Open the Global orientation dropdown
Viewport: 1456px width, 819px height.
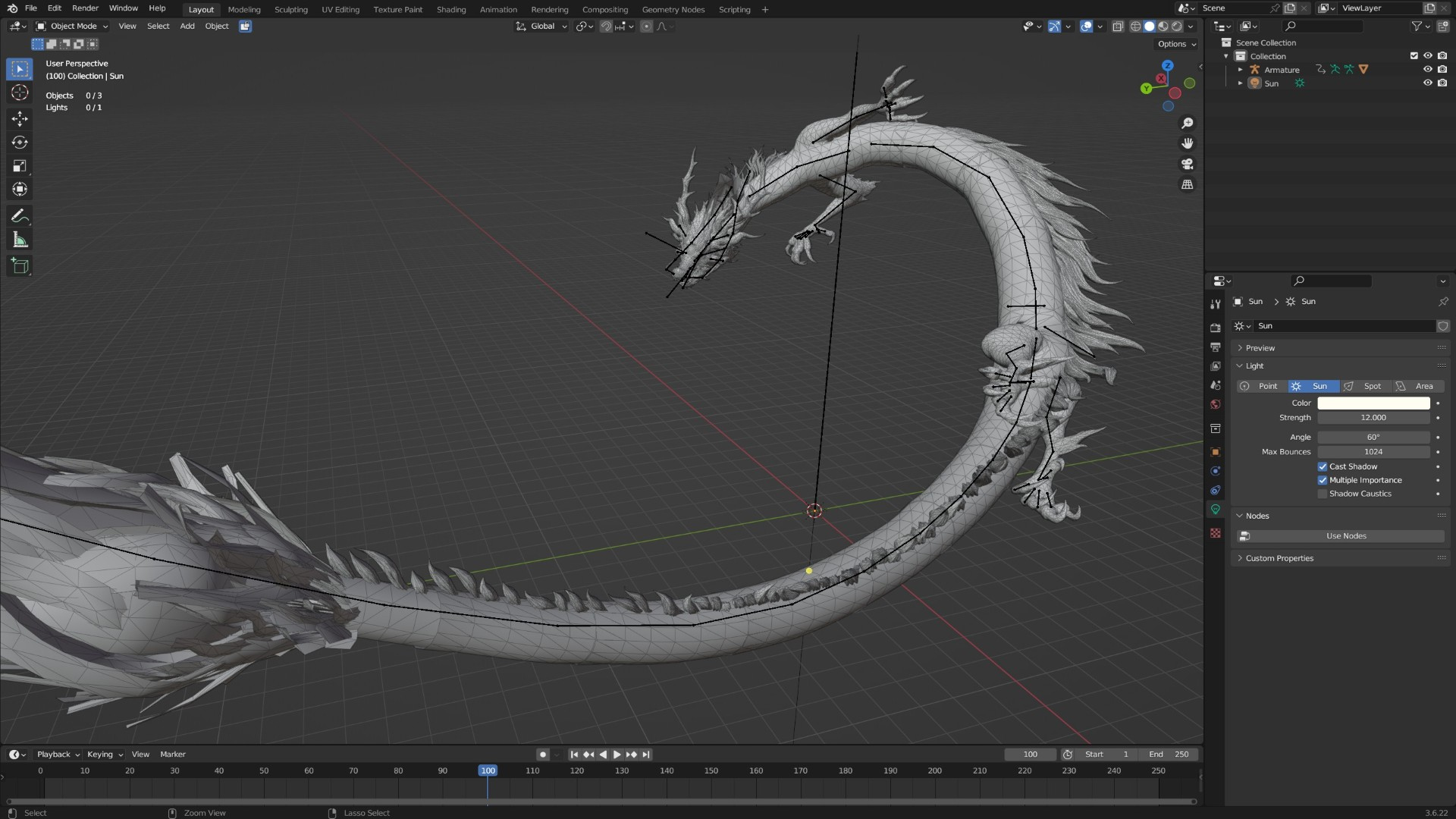tap(541, 27)
